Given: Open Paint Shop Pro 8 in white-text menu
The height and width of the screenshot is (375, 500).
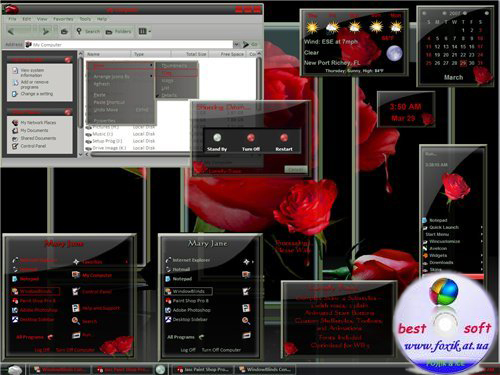Looking at the screenshot, I should click(187, 301).
